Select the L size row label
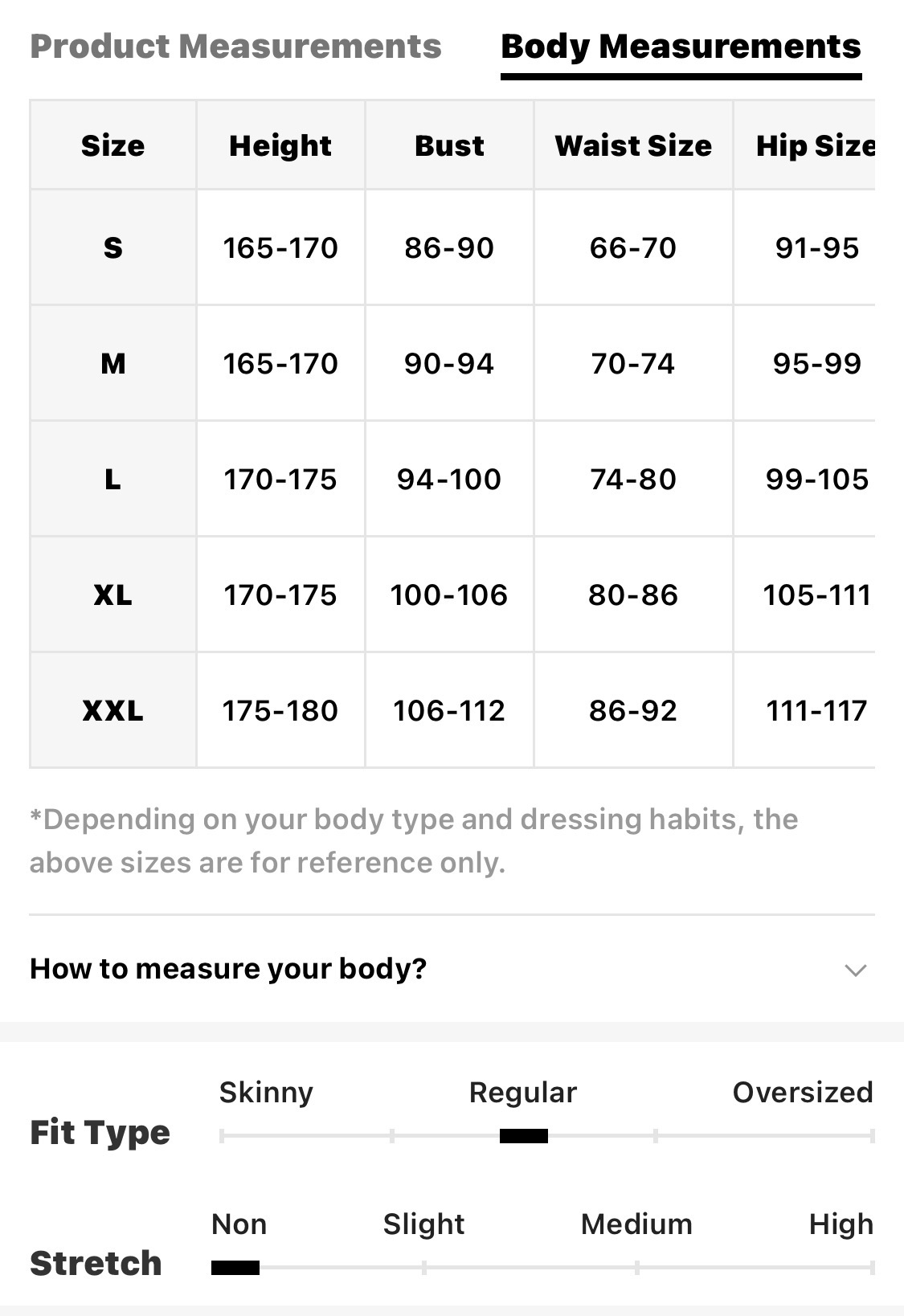The image size is (904, 1316). click(112, 479)
